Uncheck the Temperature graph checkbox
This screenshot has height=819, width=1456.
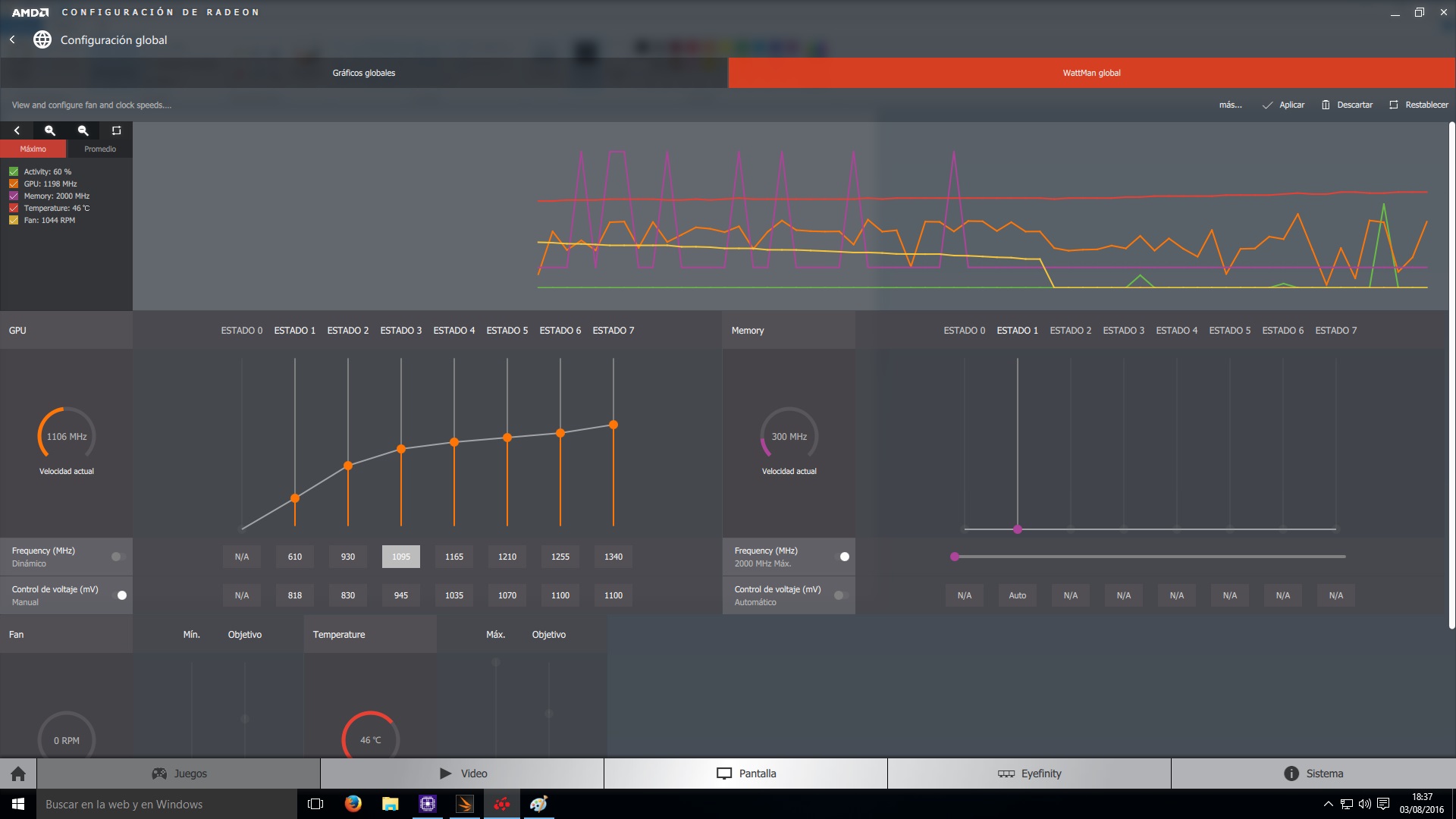point(14,208)
